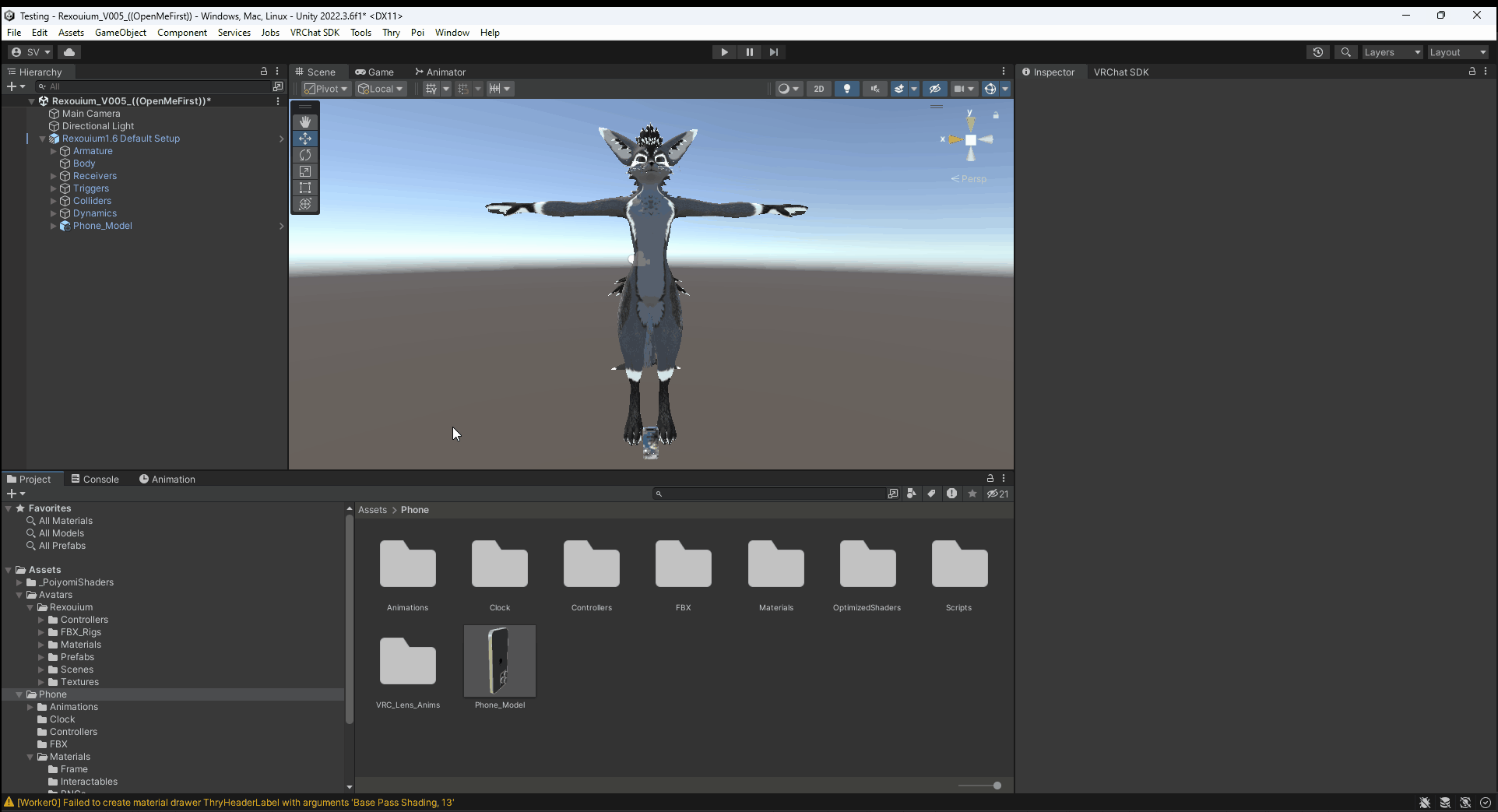Collapse Rexouium1.6 Default Setup

(x=43, y=139)
